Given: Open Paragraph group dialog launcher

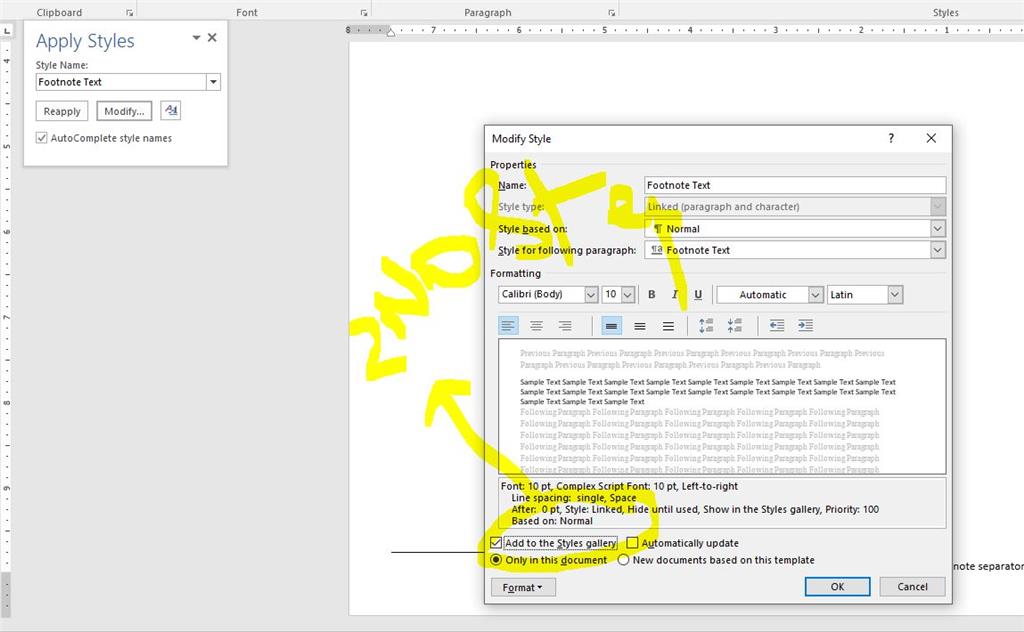Looking at the screenshot, I should [x=611, y=12].
